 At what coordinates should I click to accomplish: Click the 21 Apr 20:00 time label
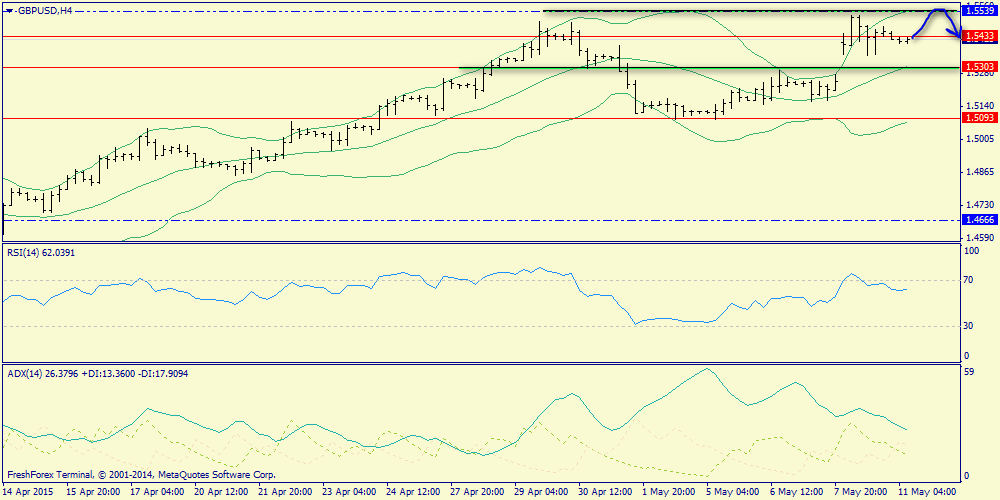coord(286,492)
